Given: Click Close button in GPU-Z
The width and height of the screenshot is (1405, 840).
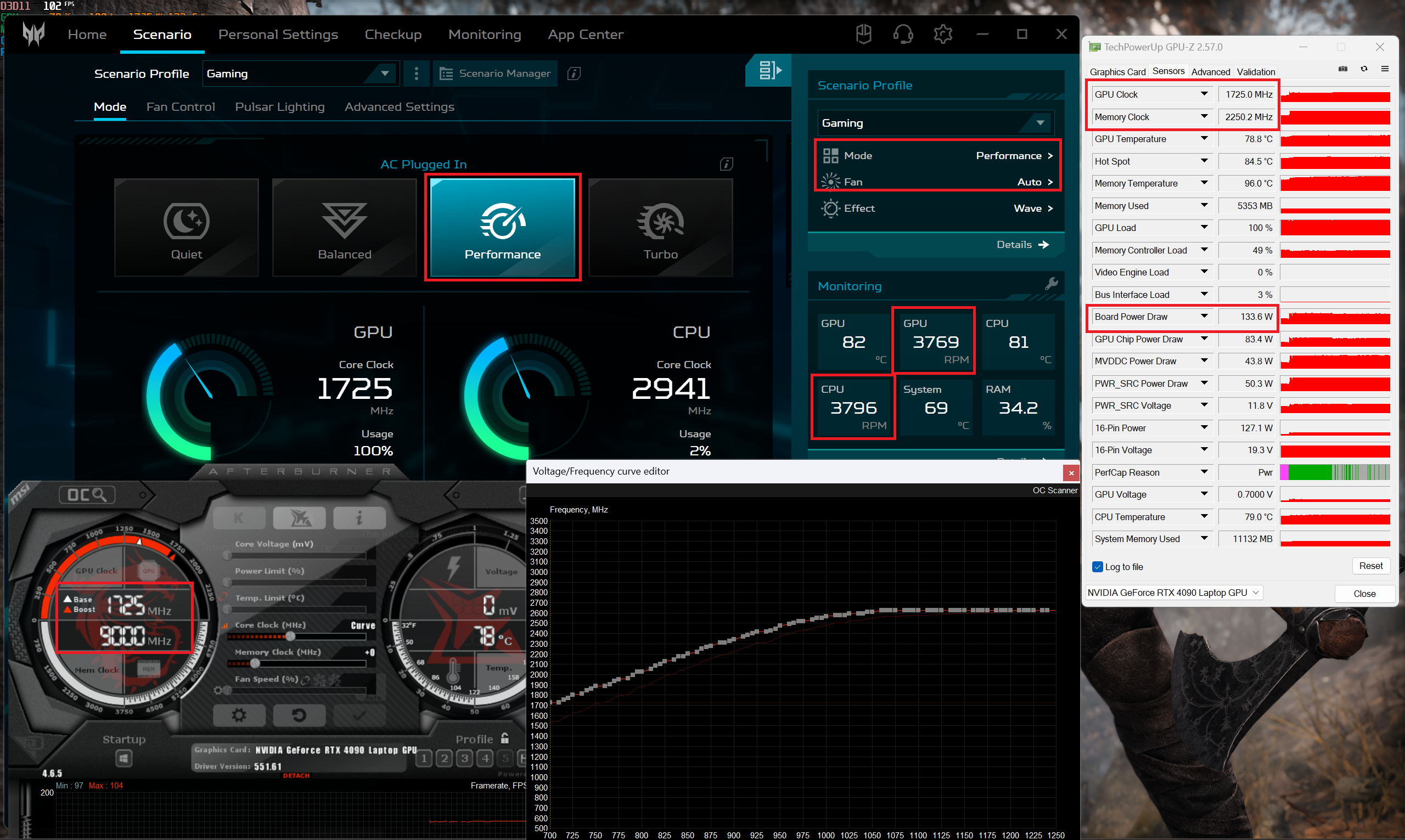Looking at the screenshot, I should coord(1364,594).
